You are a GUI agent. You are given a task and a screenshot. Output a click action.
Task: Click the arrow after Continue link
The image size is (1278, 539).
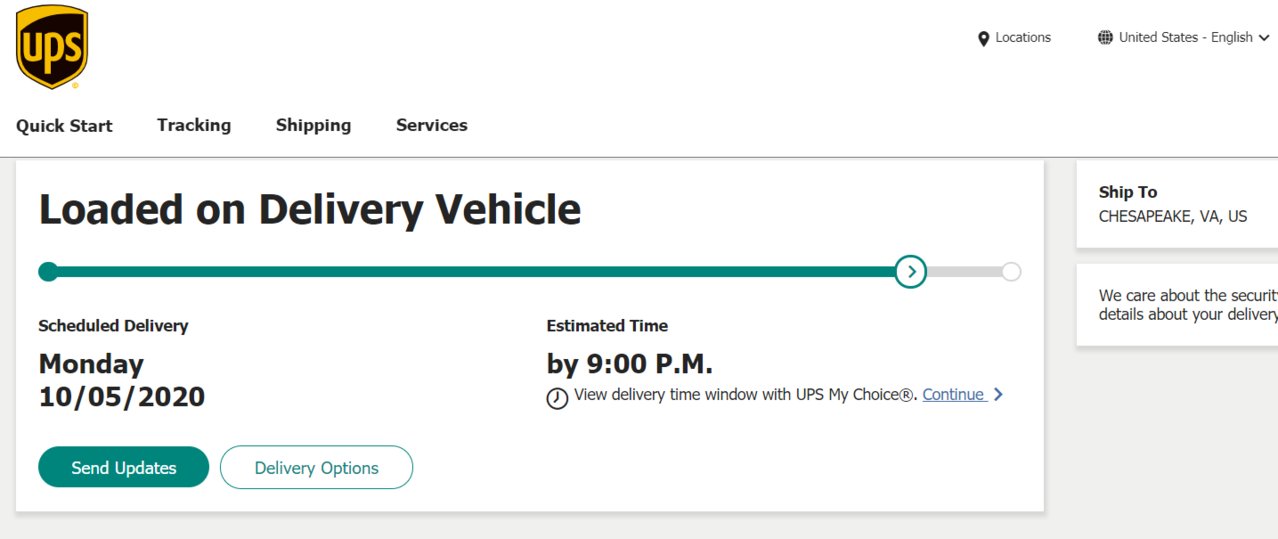click(x=998, y=395)
